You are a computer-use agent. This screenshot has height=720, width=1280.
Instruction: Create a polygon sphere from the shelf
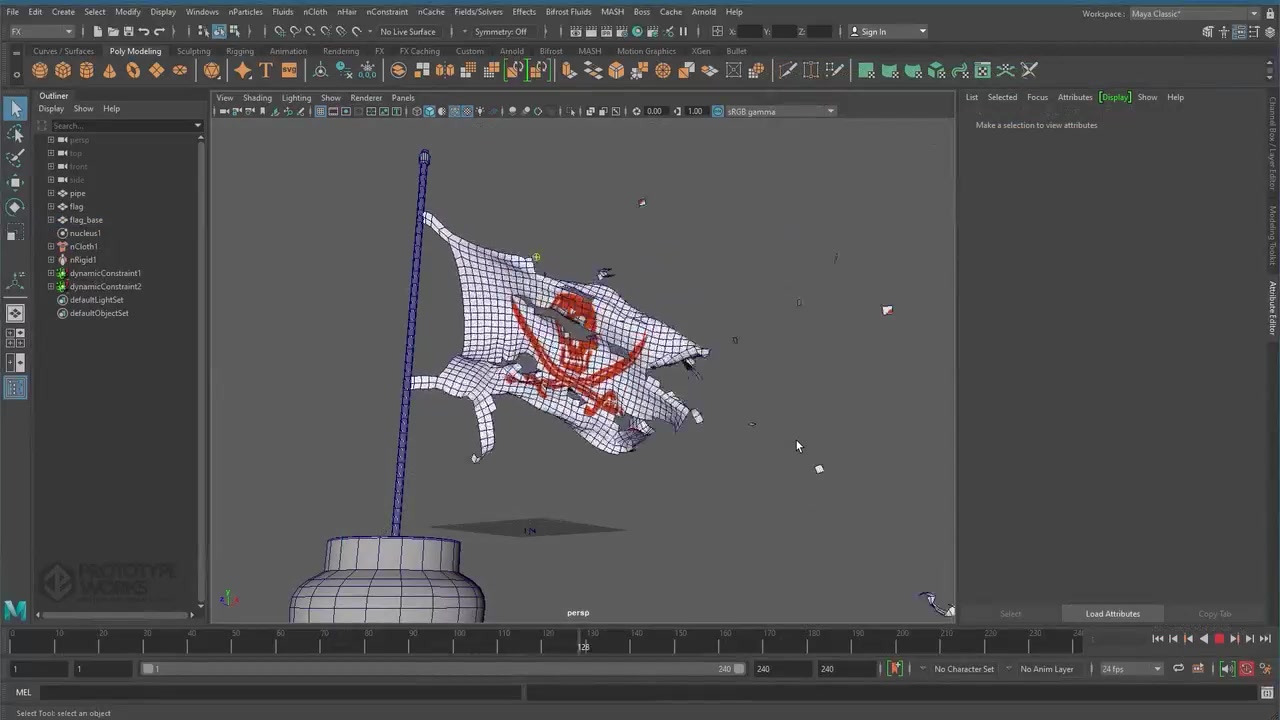coord(40,70)
